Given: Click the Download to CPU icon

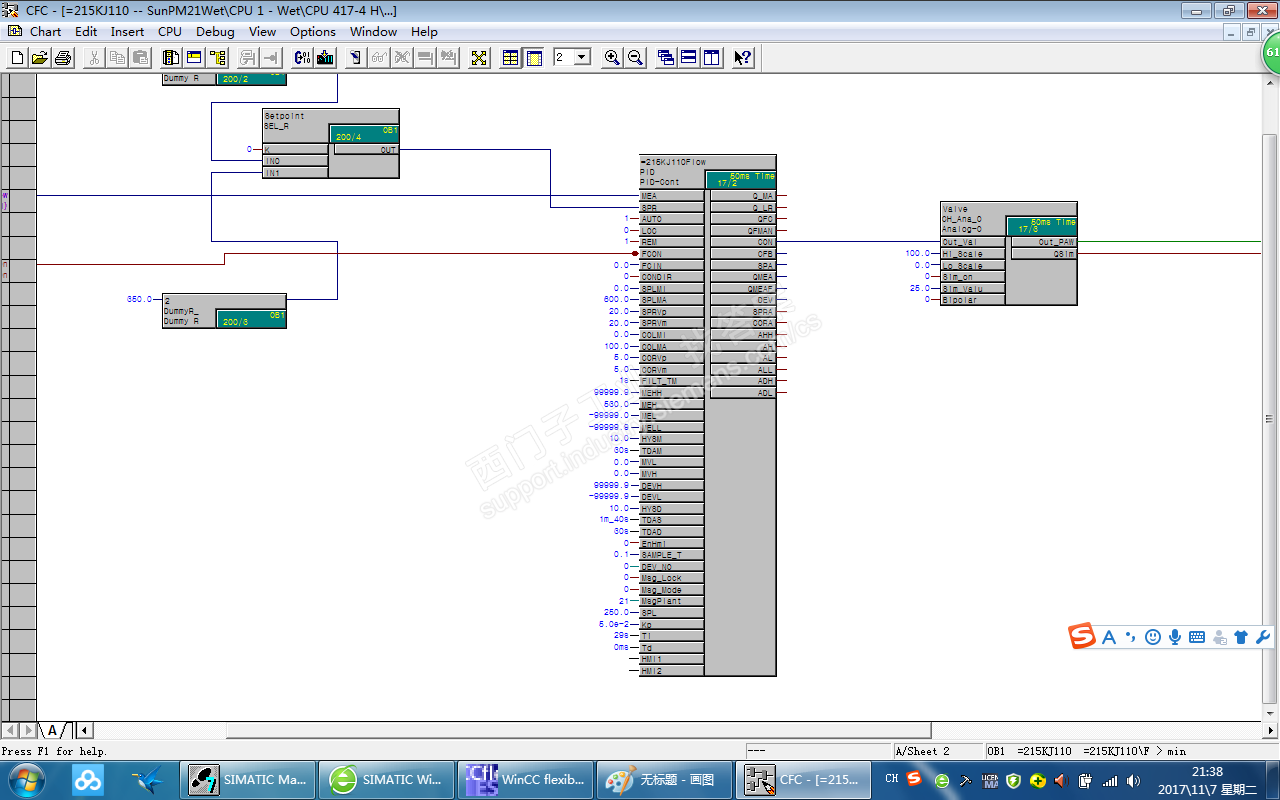Looking at the screenshot, I should pyautogui.click(x=325, y=58).
